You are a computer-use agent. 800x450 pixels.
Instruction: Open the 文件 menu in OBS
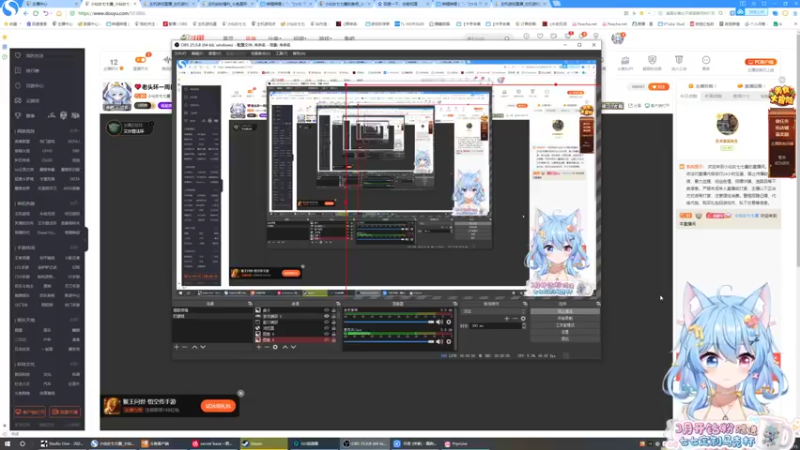point(180,53)
